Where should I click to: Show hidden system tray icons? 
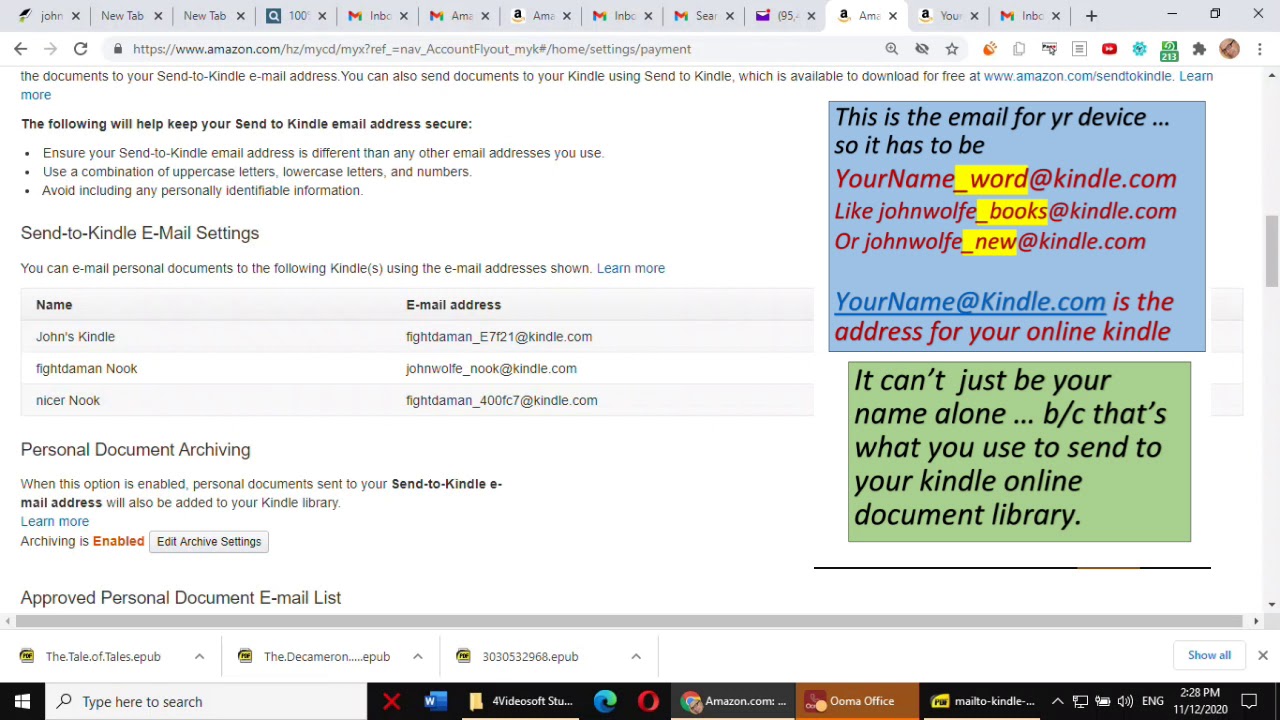pyautogui.click(x=1057, y=701)
